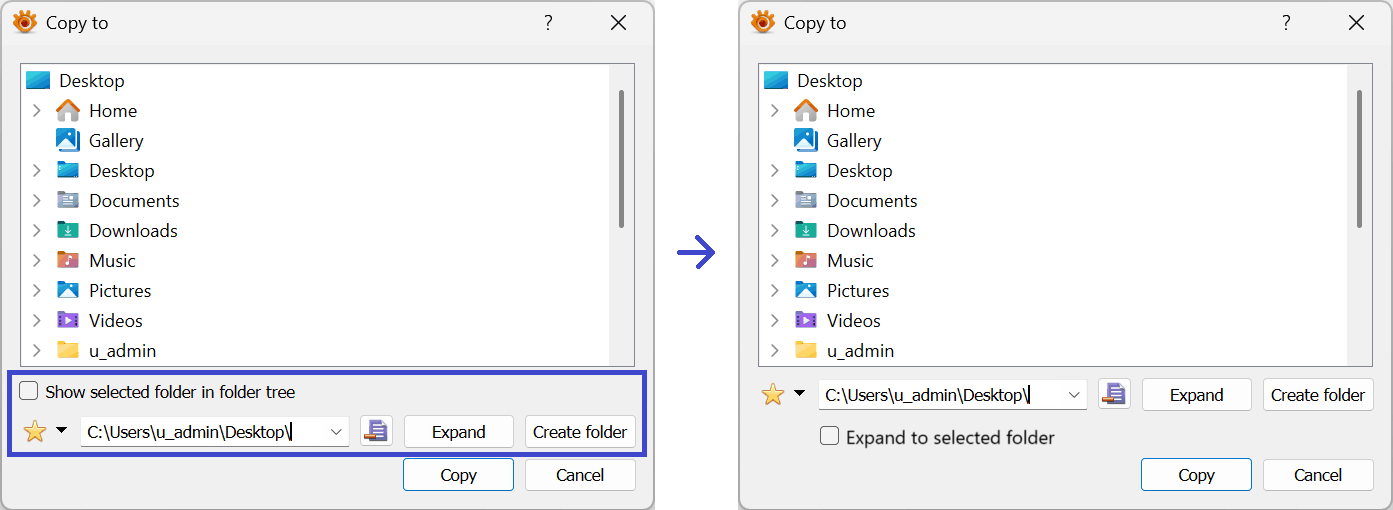Click the u_admin folder icon in left dialog
This screenshot has height=510, width=1393.
[68, 350]
